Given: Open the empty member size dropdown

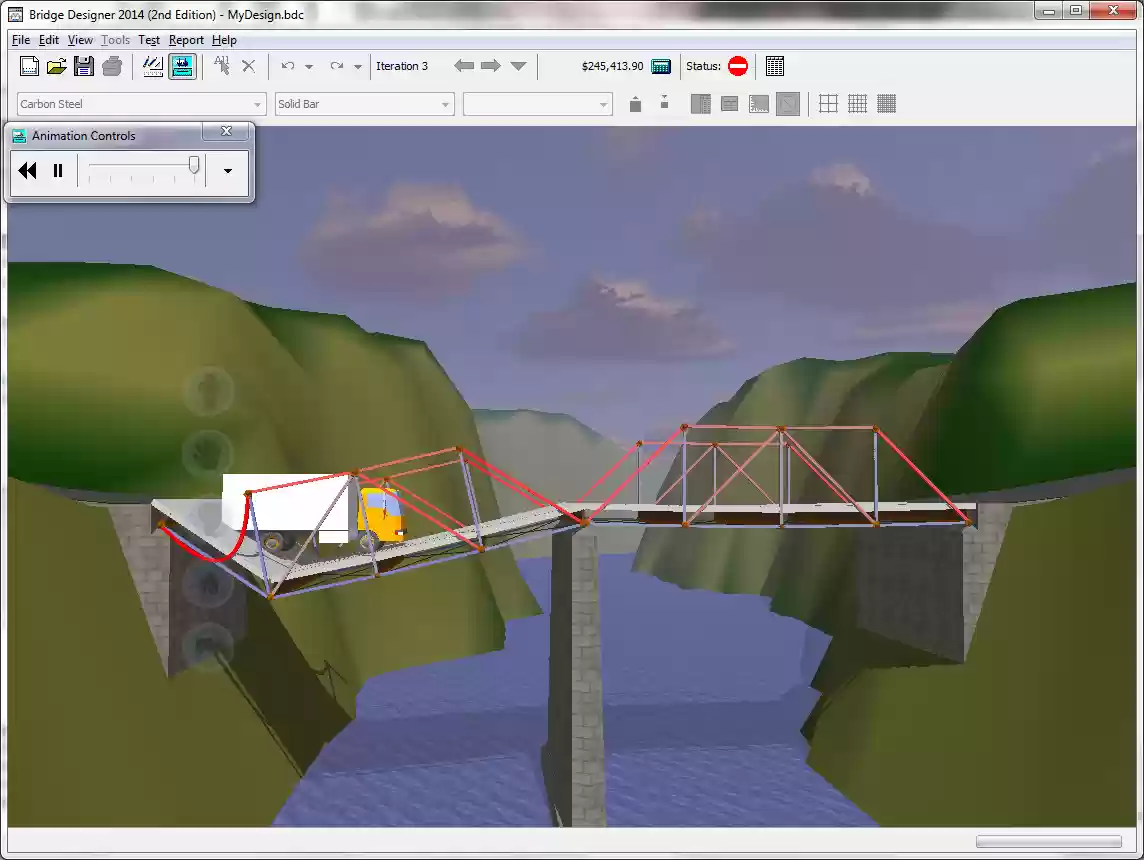Looking at the screenshot, I should pyautogui.click(x=538, y=104).
